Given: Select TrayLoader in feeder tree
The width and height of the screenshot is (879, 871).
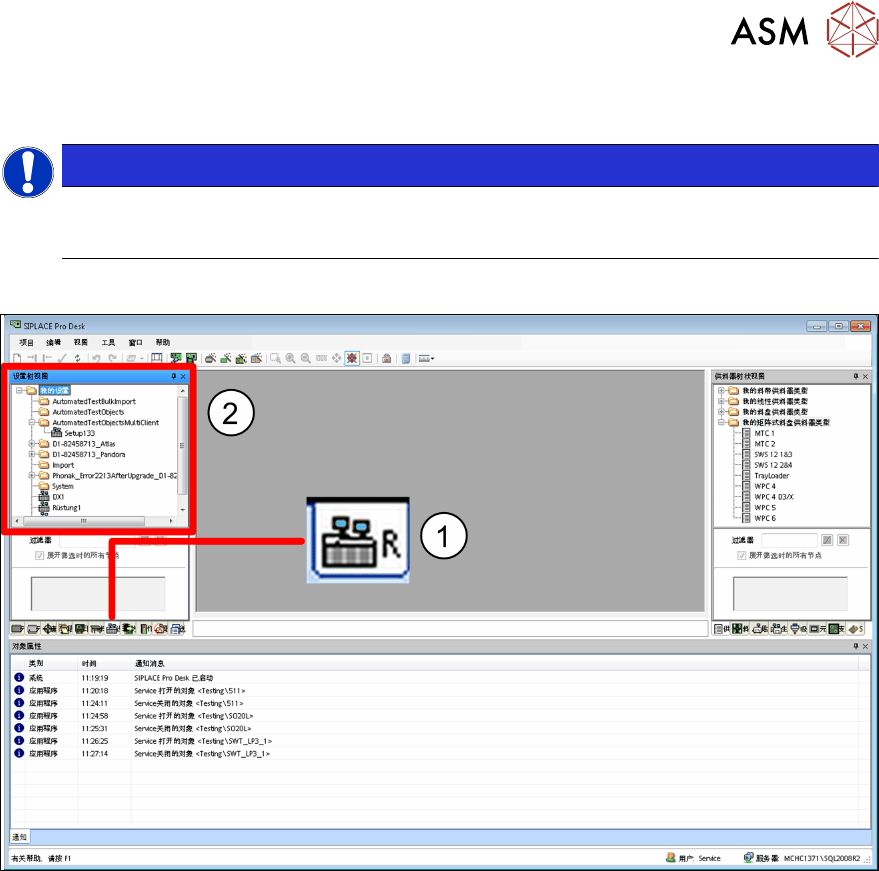Looking at the screenshot, I should click(771, 475).
